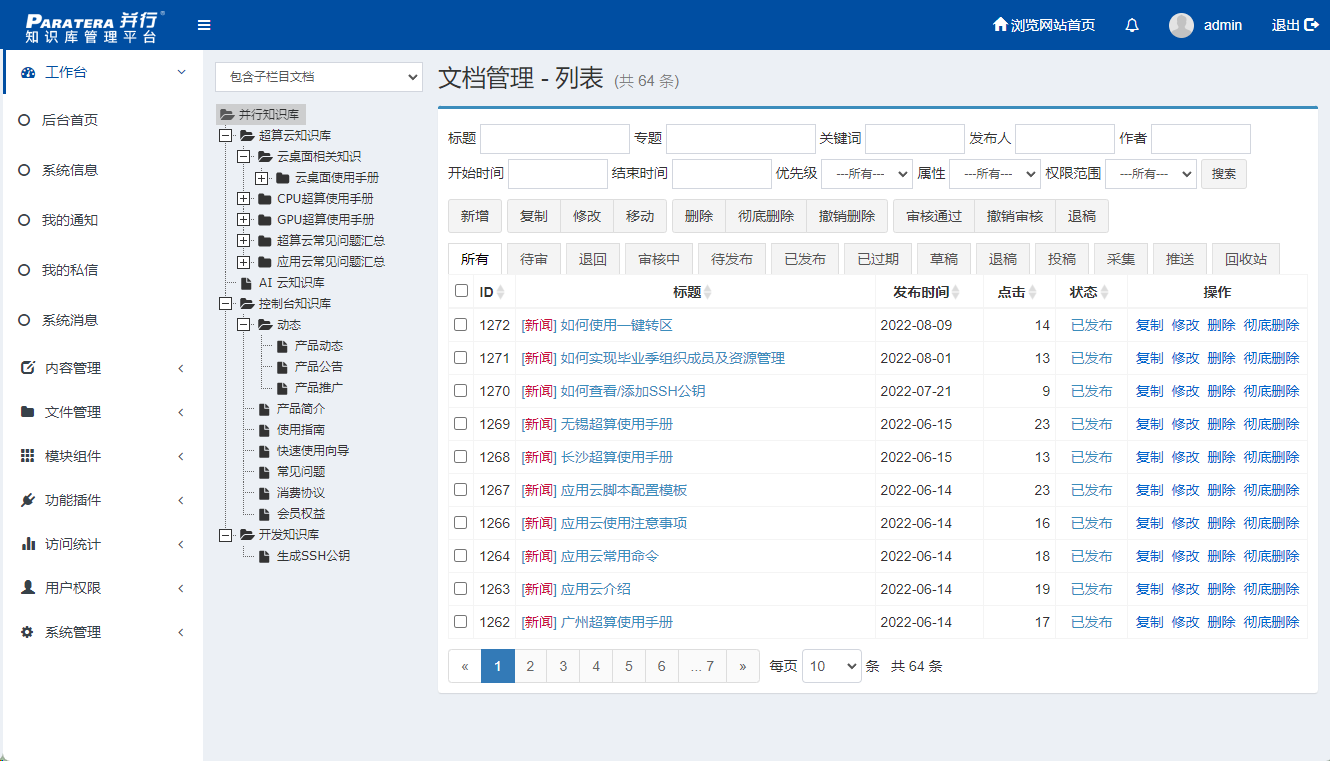Collapse the 超算云知识库 tree node
Viewport: 1330px width, 761px height.
pyautogui.click(x=226, y=136)
